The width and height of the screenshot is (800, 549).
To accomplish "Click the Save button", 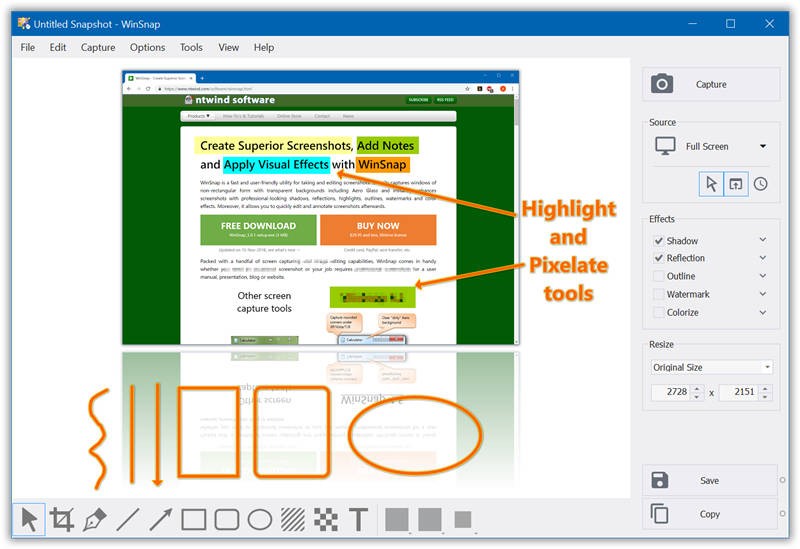I will point(709,480).
